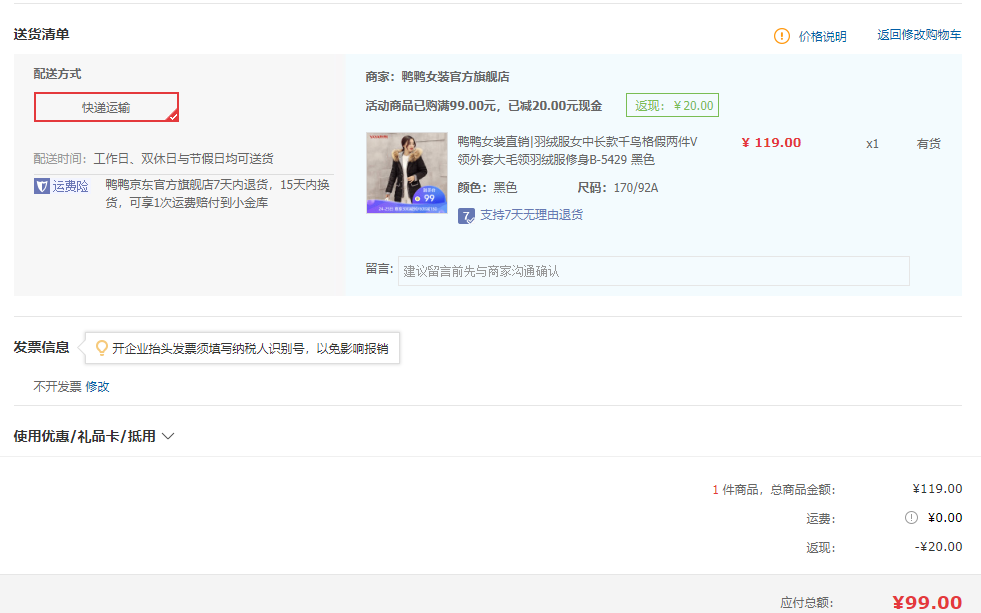Click the price explanation warning icon
Viewport: 981px width, 613px height.
(x=781, y=36)
